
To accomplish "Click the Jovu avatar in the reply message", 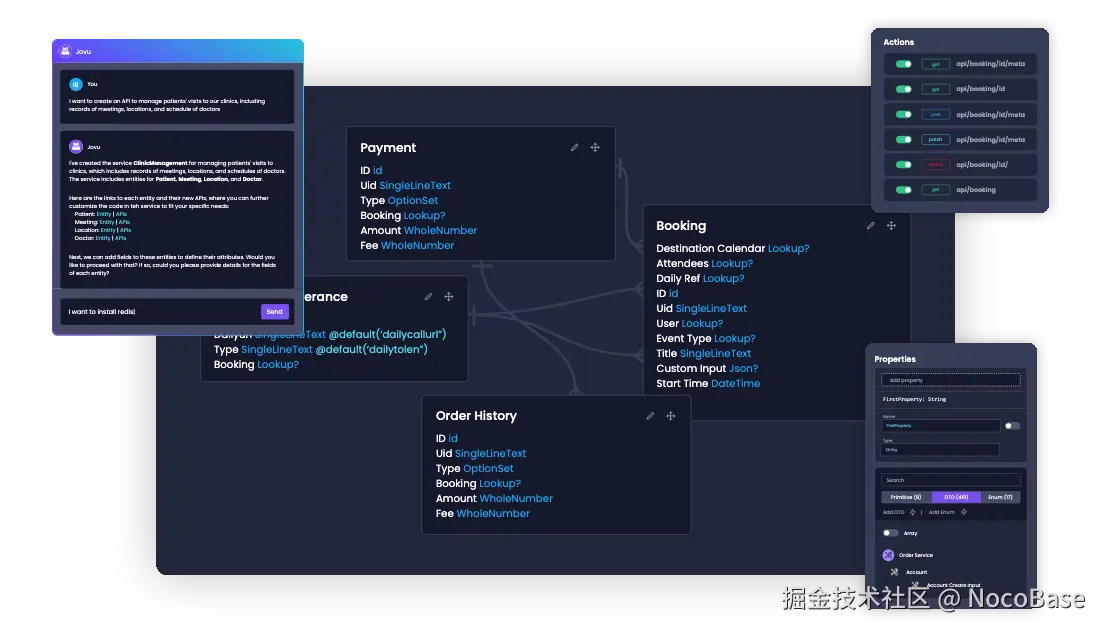I will coord(75,147).
